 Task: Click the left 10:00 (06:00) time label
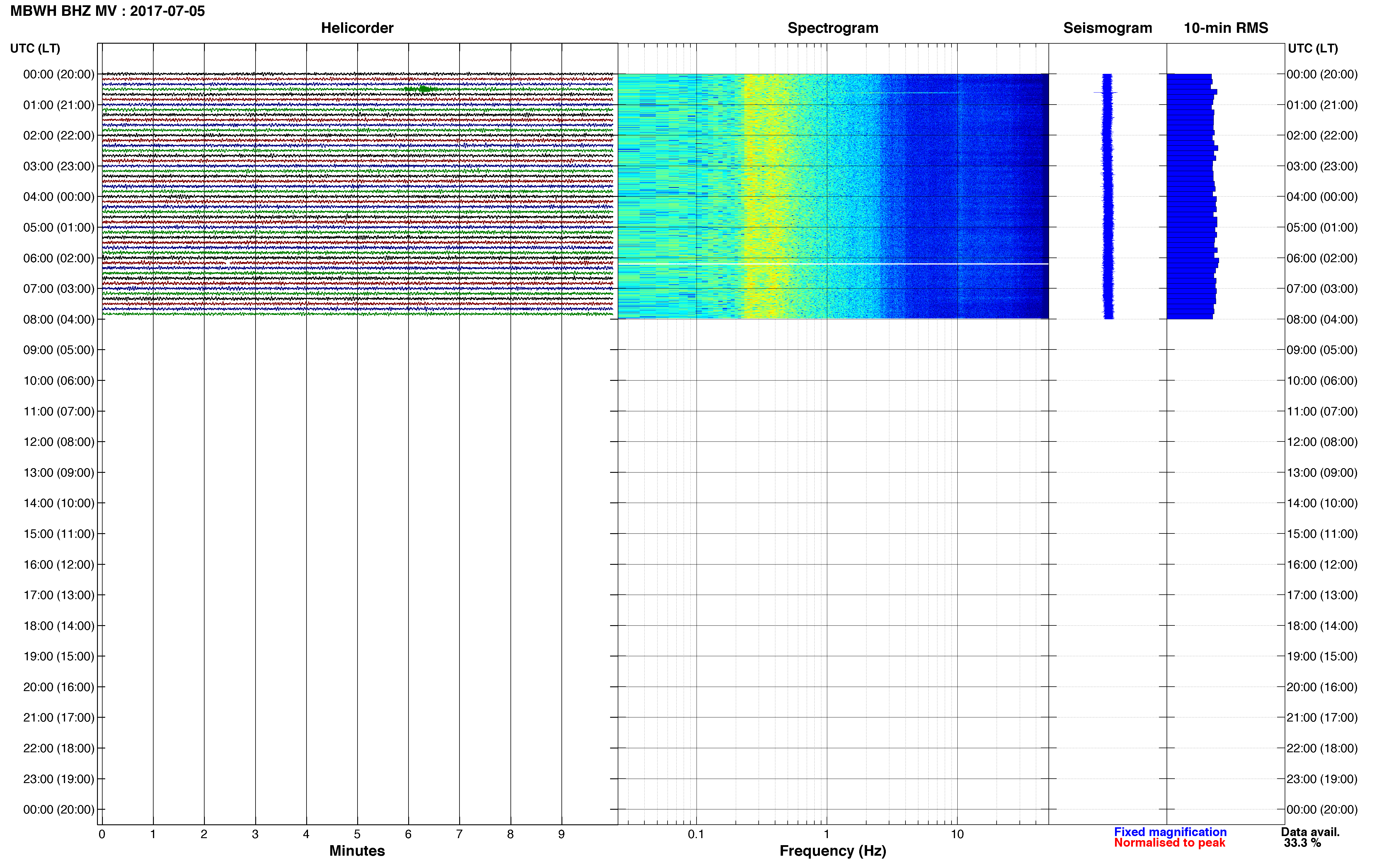[59, 381]
